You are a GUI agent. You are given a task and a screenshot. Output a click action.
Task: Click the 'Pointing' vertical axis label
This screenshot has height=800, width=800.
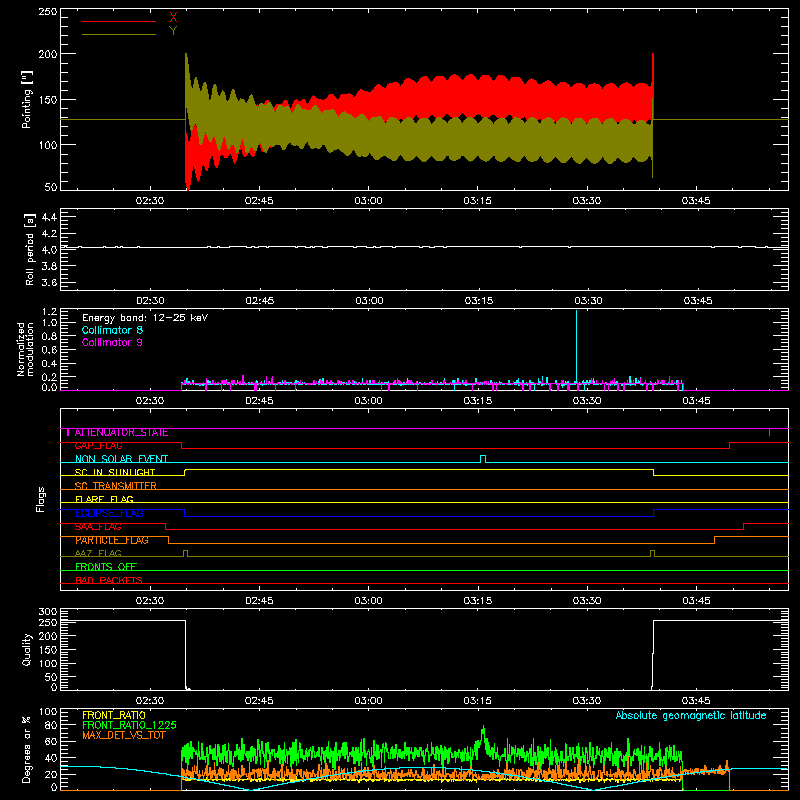tap(27, 100)
